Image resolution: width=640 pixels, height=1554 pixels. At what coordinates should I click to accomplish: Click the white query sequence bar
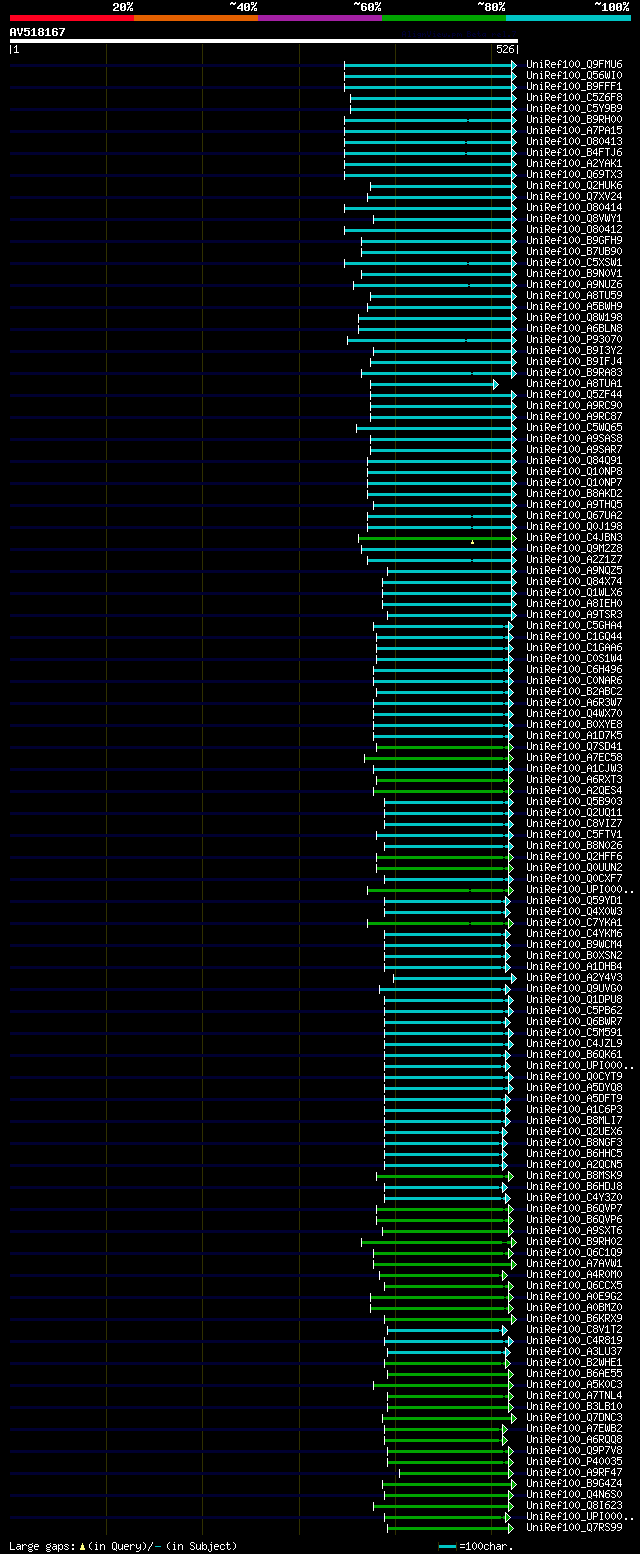coord(263,41)
